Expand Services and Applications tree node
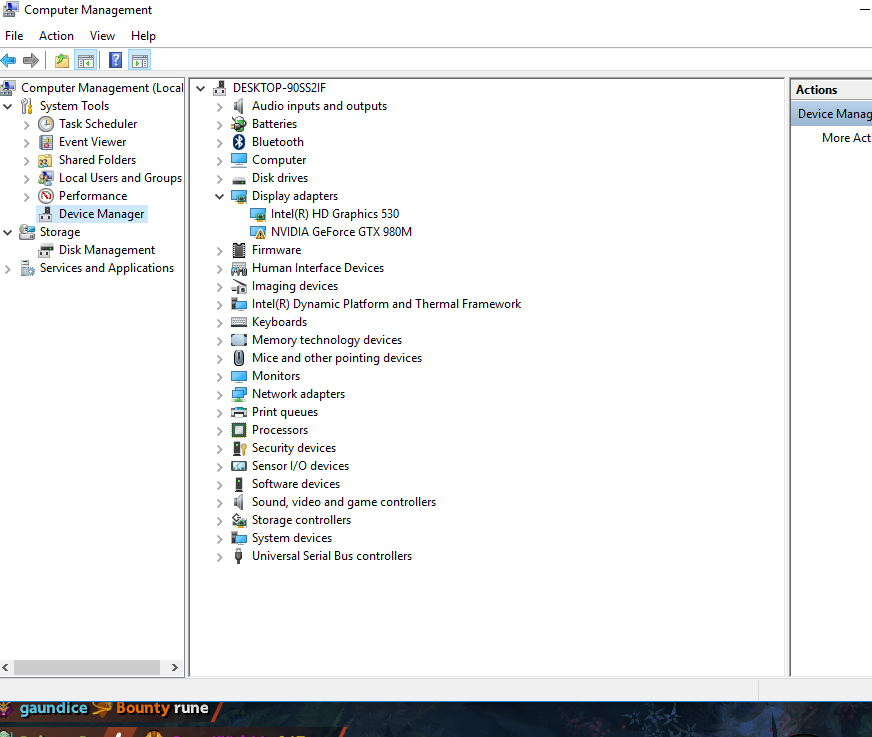The height and width of the screenshot is (737, 872). click(8, 269)
